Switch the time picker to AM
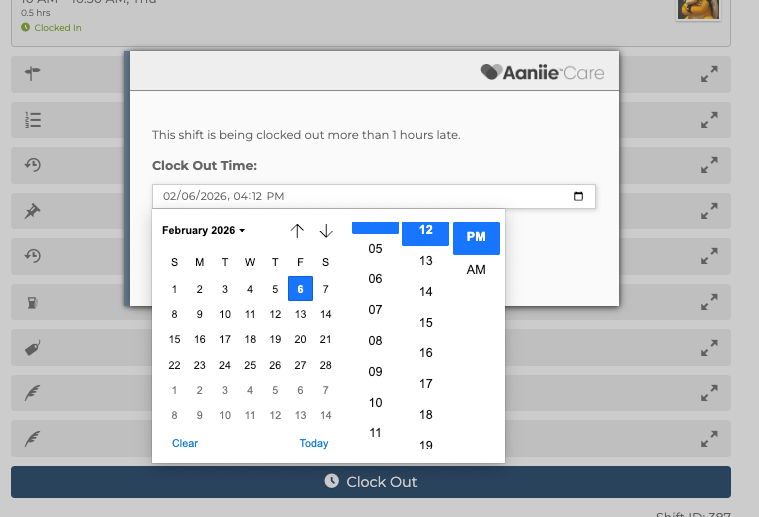The height and width of the screenshot is (517, 759). pyautogui.click(x=476, y=270)
